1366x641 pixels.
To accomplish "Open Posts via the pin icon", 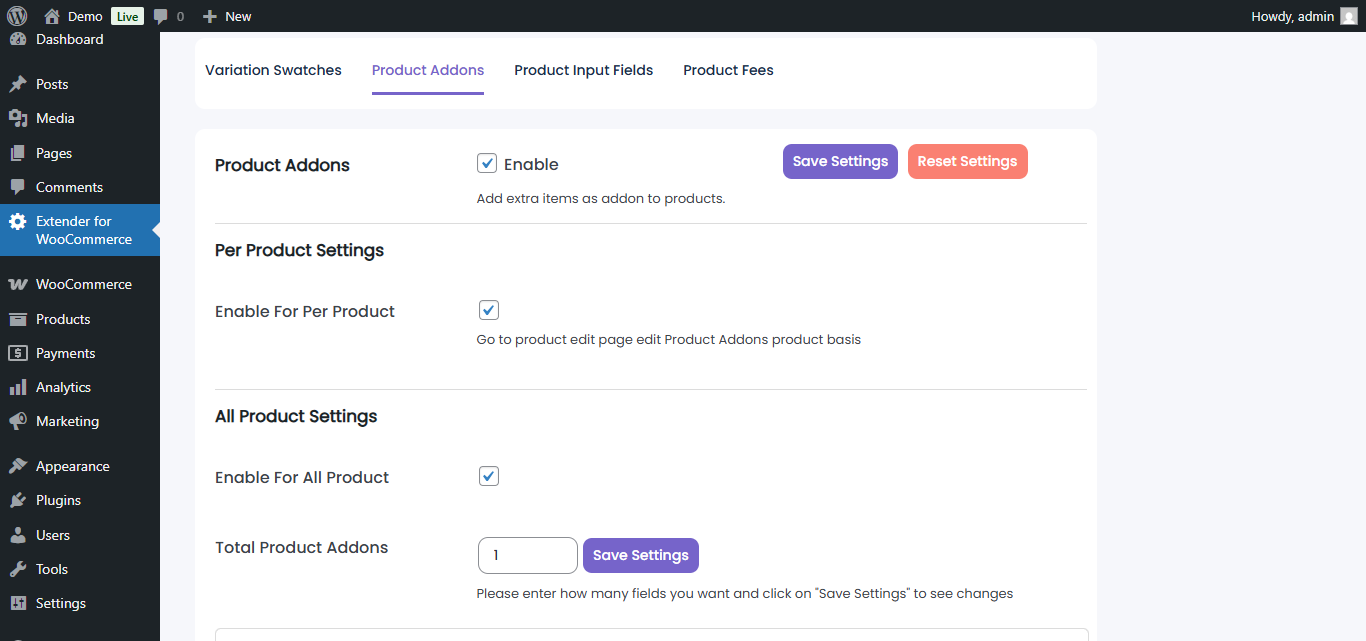I will [18, 84].
